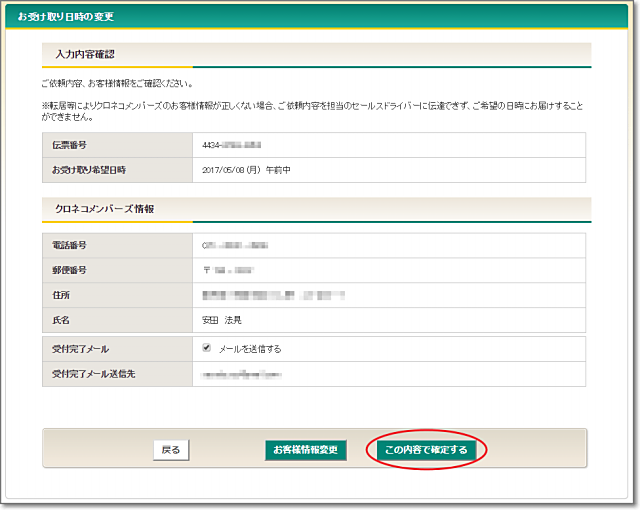Screen dimensions: 640x510
Task: Select the name value 安田 法見
Action: point(221,321)
